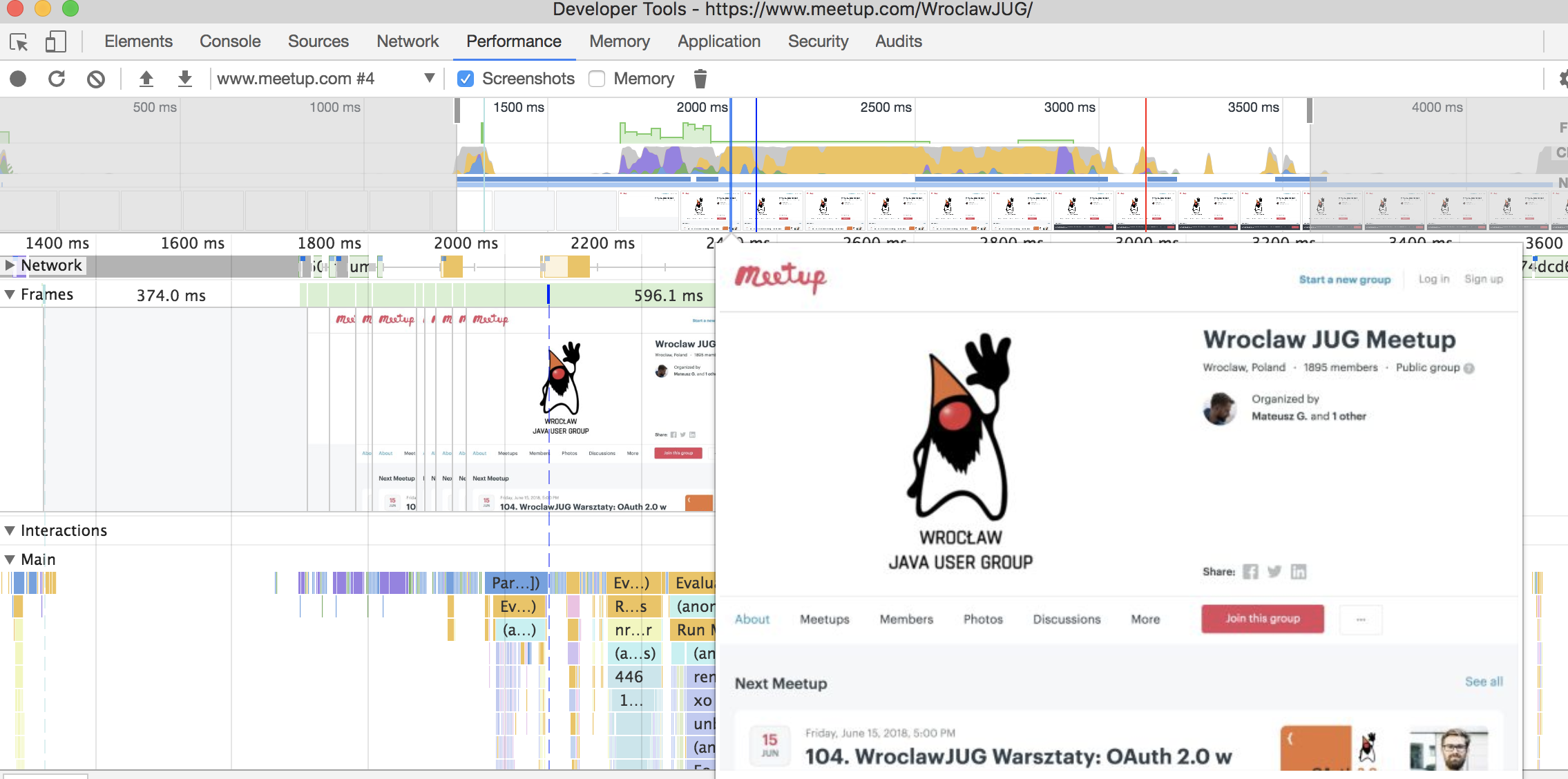1568x779 pixels.
Task: Click the record button in Performance toolbar
Action: (x=18, y=79)
